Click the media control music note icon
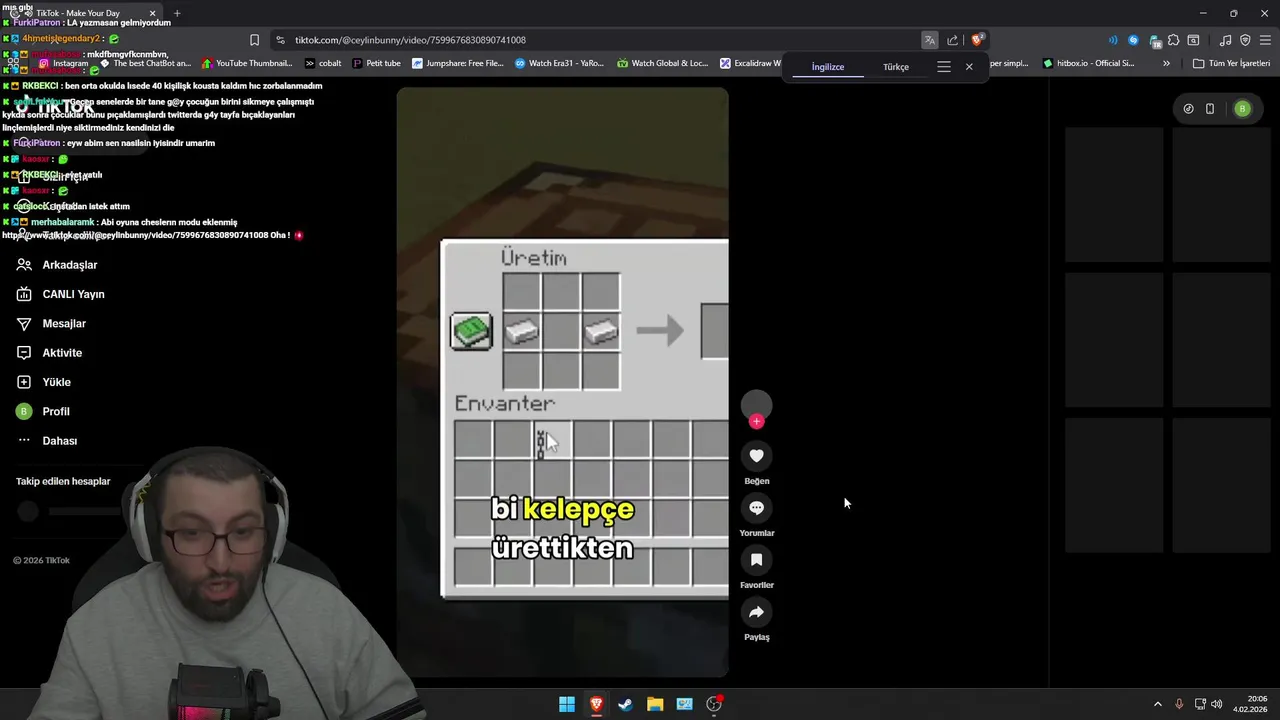 (1226, 40)
